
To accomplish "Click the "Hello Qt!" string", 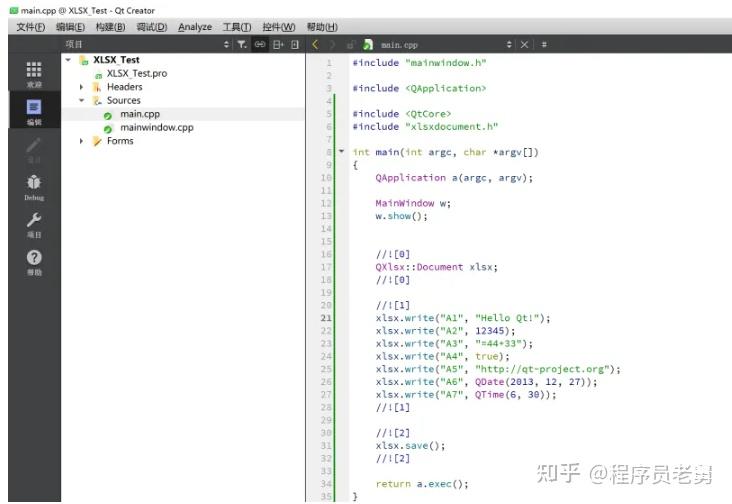I will (x=507, y=318).
